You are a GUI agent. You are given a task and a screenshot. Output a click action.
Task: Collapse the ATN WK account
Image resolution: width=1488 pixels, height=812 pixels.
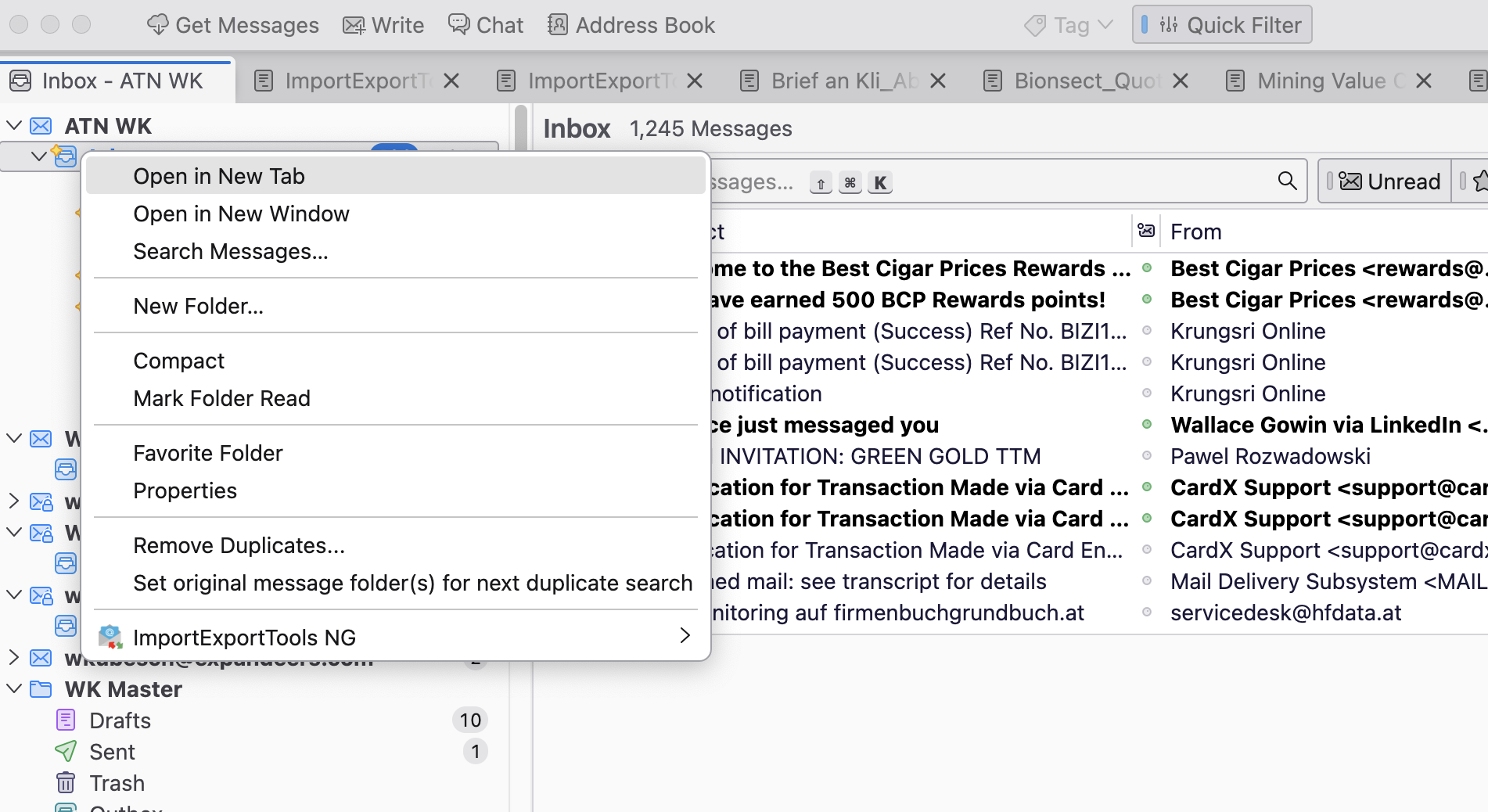[14, 126]
